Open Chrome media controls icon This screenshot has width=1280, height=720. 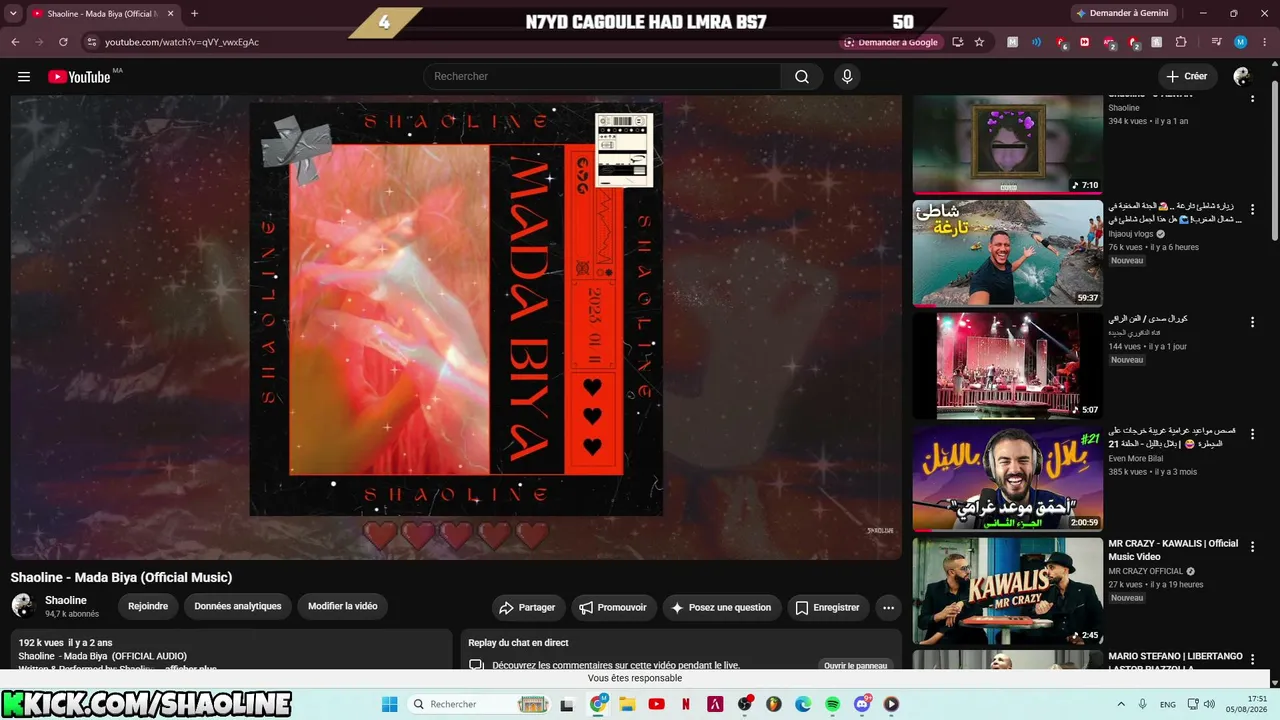[x=1216, y=42]
